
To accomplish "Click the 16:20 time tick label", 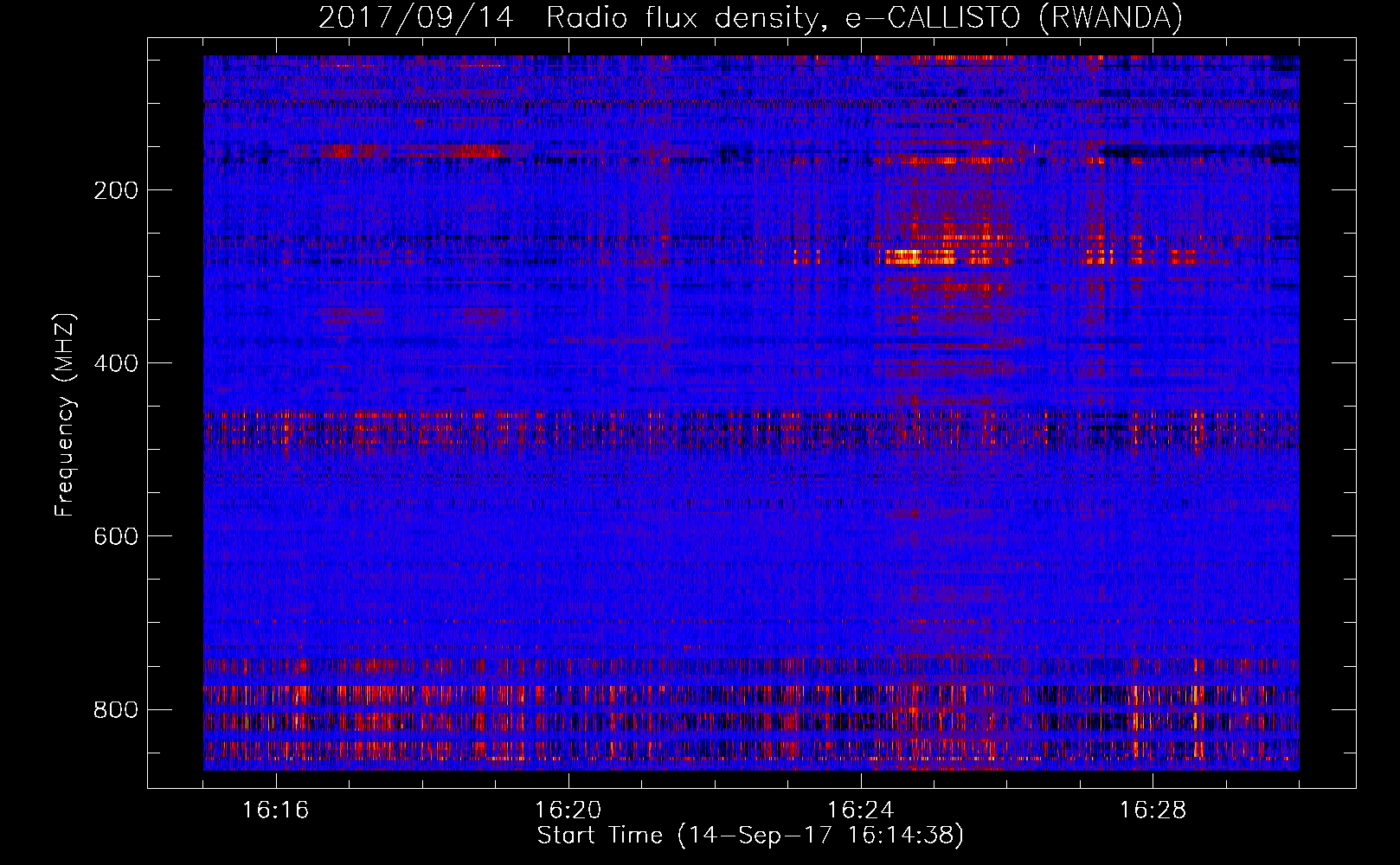I will point(568,811).
